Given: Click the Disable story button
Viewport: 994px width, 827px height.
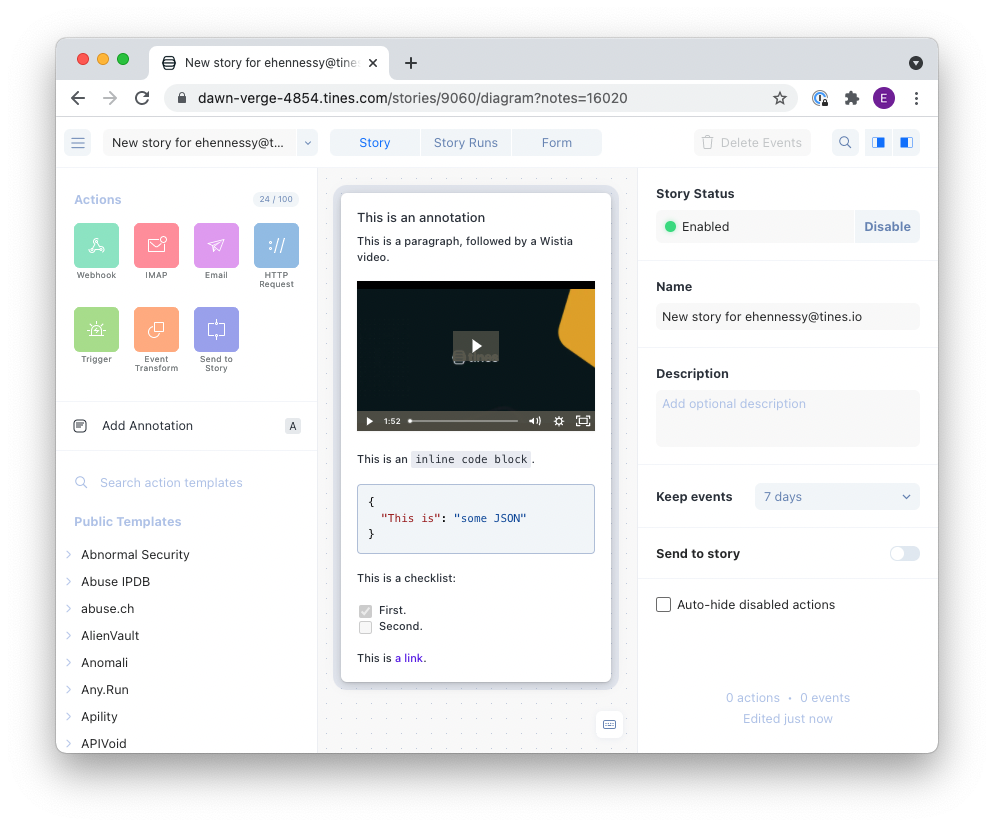Looking at the screenshot, I should 887,227.
